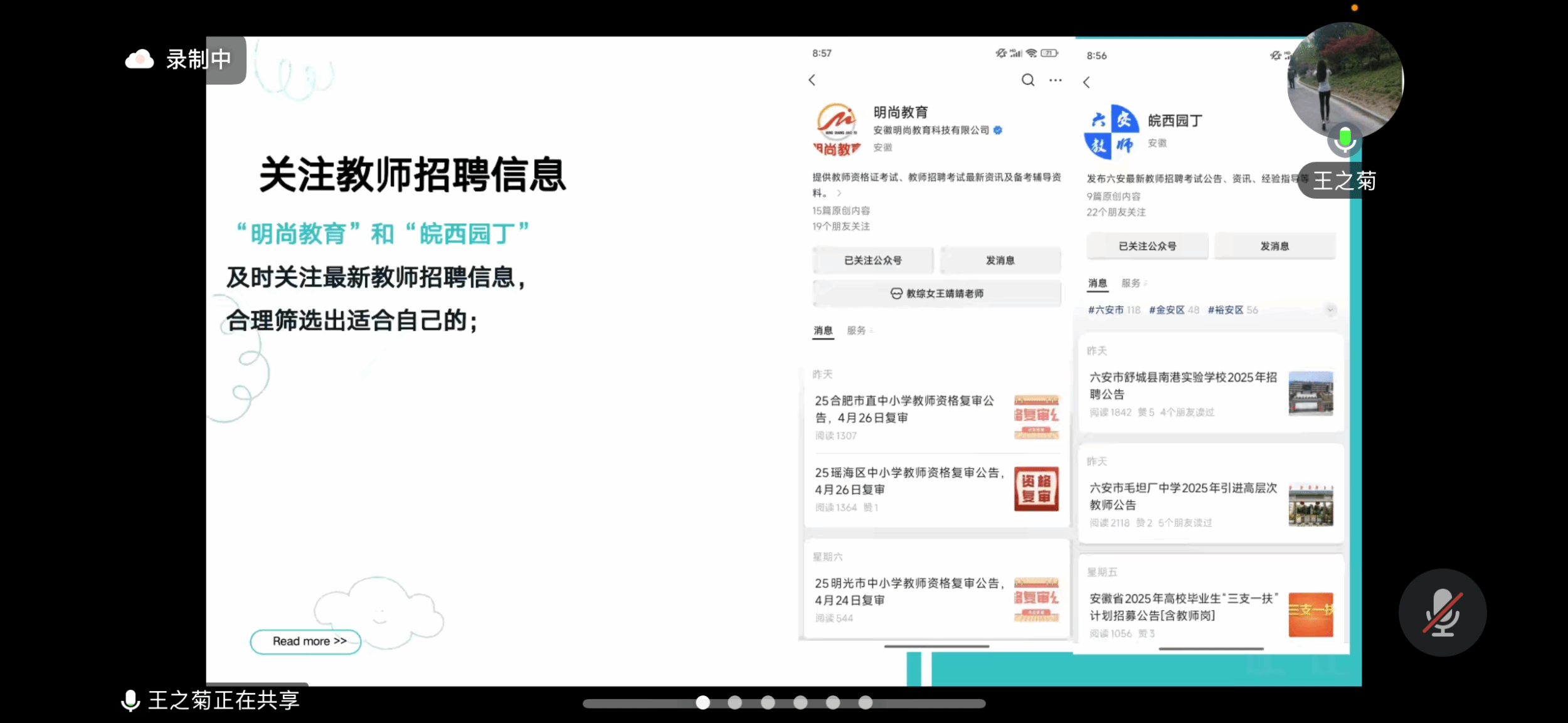Viewport: 1568px width, 723px height.
Task: Click green microphone icon on speaker avatar
Action: [x=1344, y=139]
